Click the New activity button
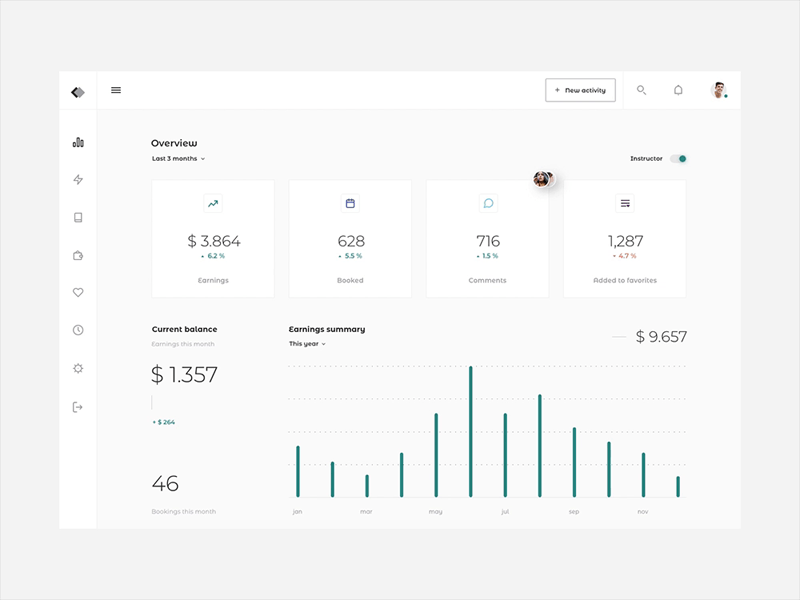This screenshot has height=600, width=800. [x=580, y=89]
